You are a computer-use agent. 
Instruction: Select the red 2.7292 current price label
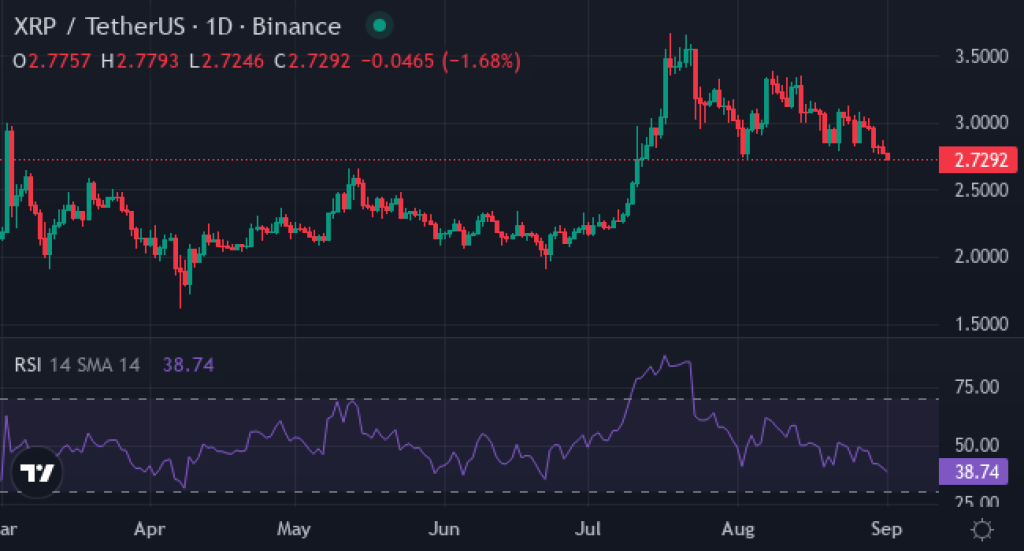click(x=978, y=160)
